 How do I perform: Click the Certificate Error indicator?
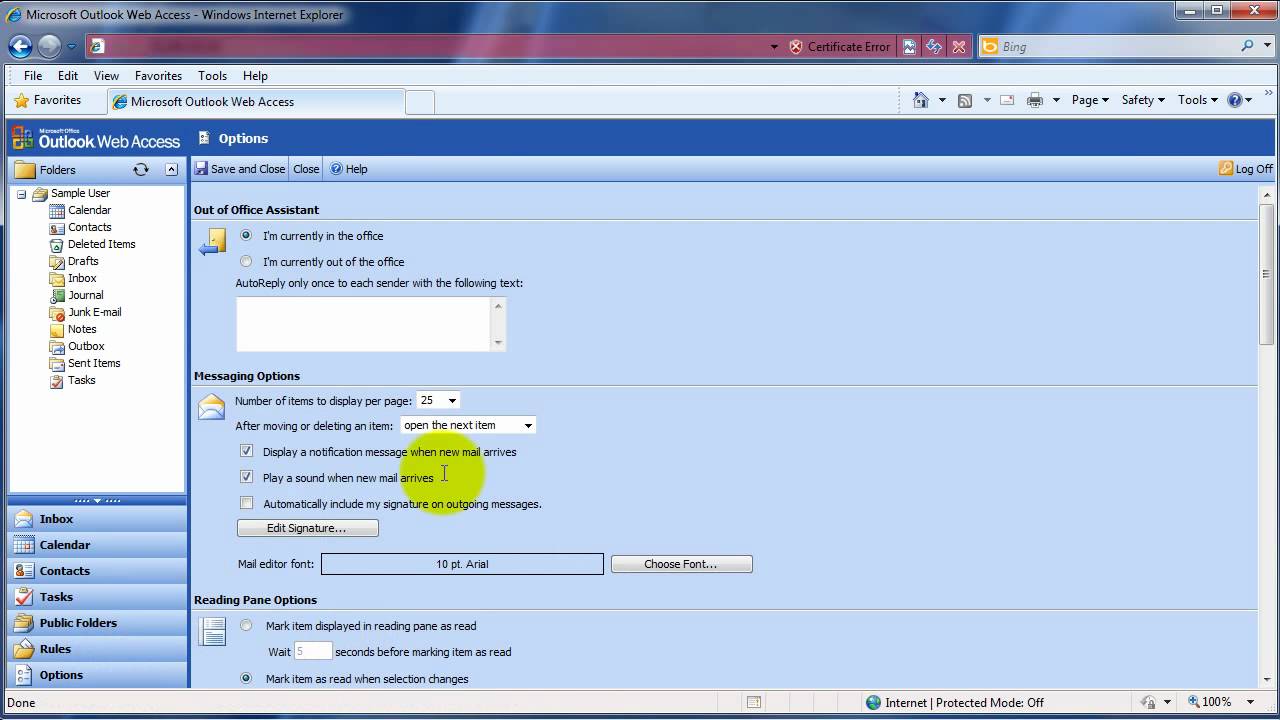(x=840, y=46)
